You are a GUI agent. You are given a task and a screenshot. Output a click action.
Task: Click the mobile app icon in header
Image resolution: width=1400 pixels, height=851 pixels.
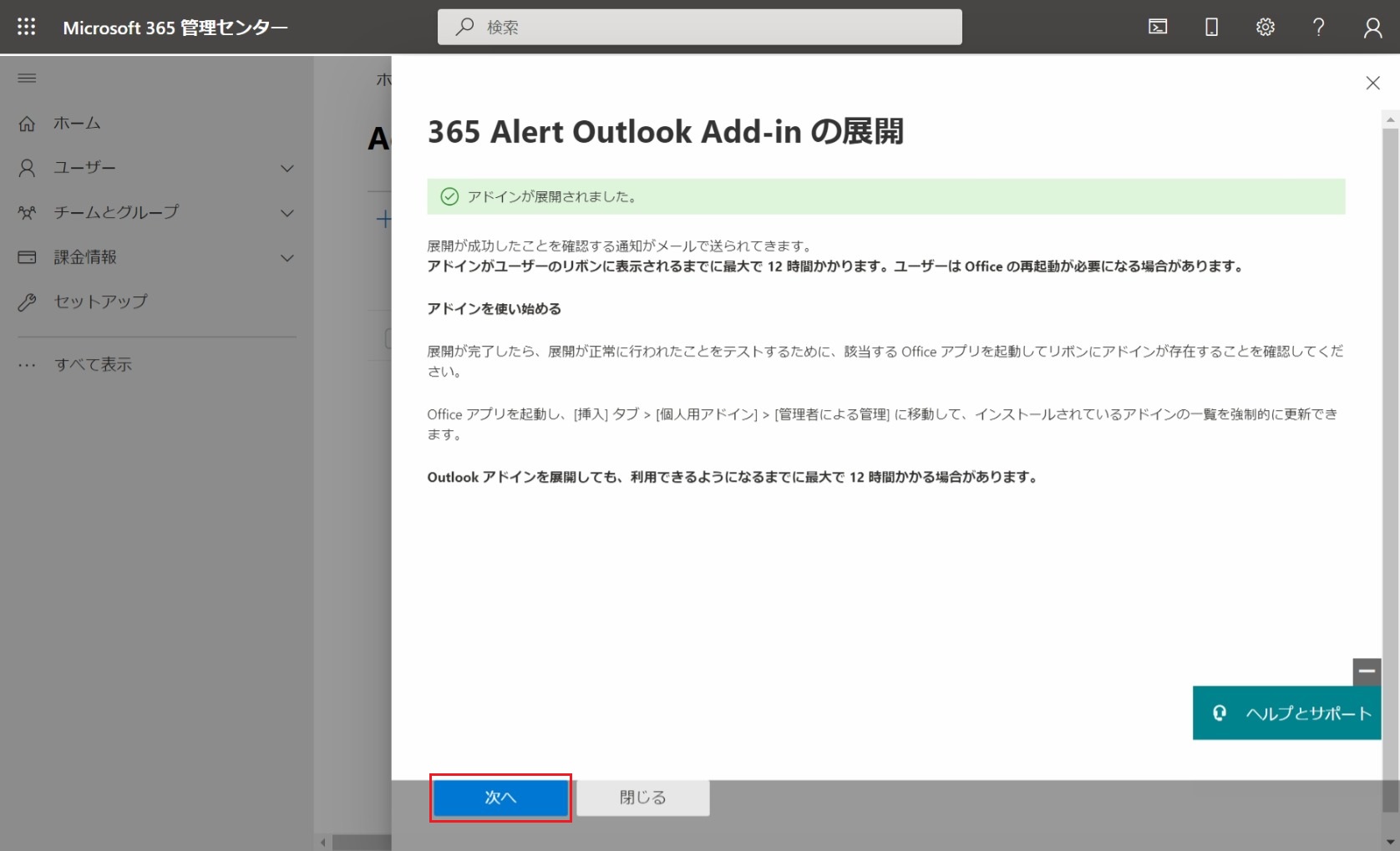tap(1211, 27)
